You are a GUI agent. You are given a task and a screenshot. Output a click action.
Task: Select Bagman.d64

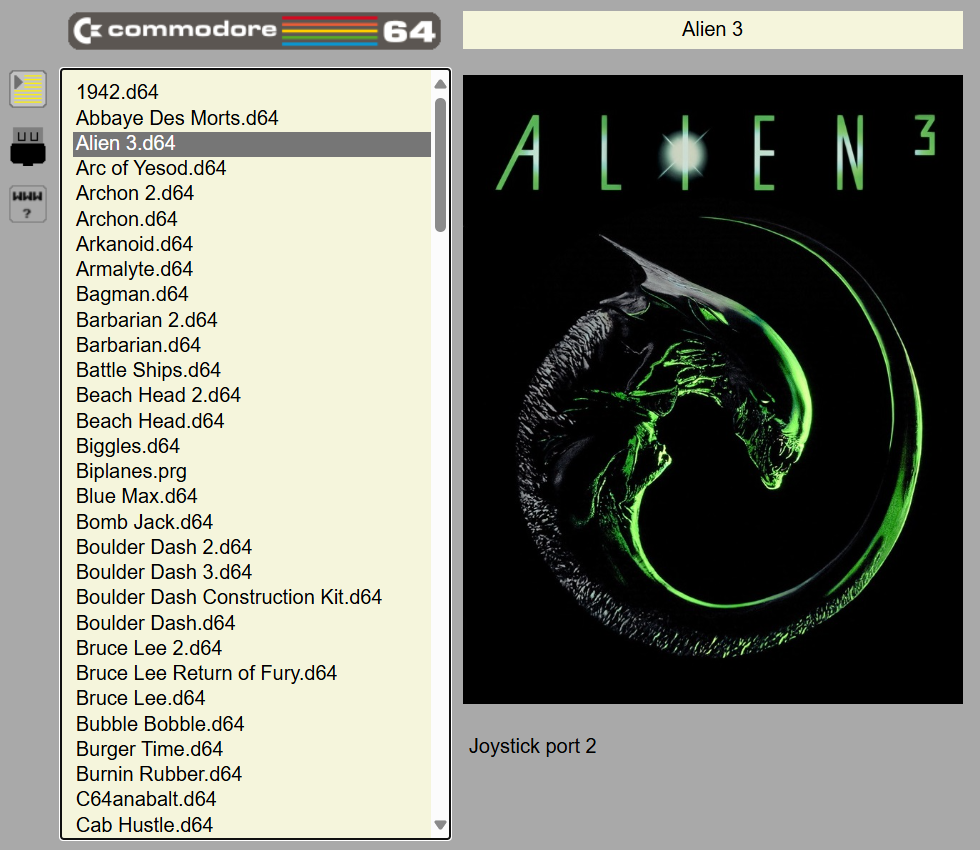(252, 294)
